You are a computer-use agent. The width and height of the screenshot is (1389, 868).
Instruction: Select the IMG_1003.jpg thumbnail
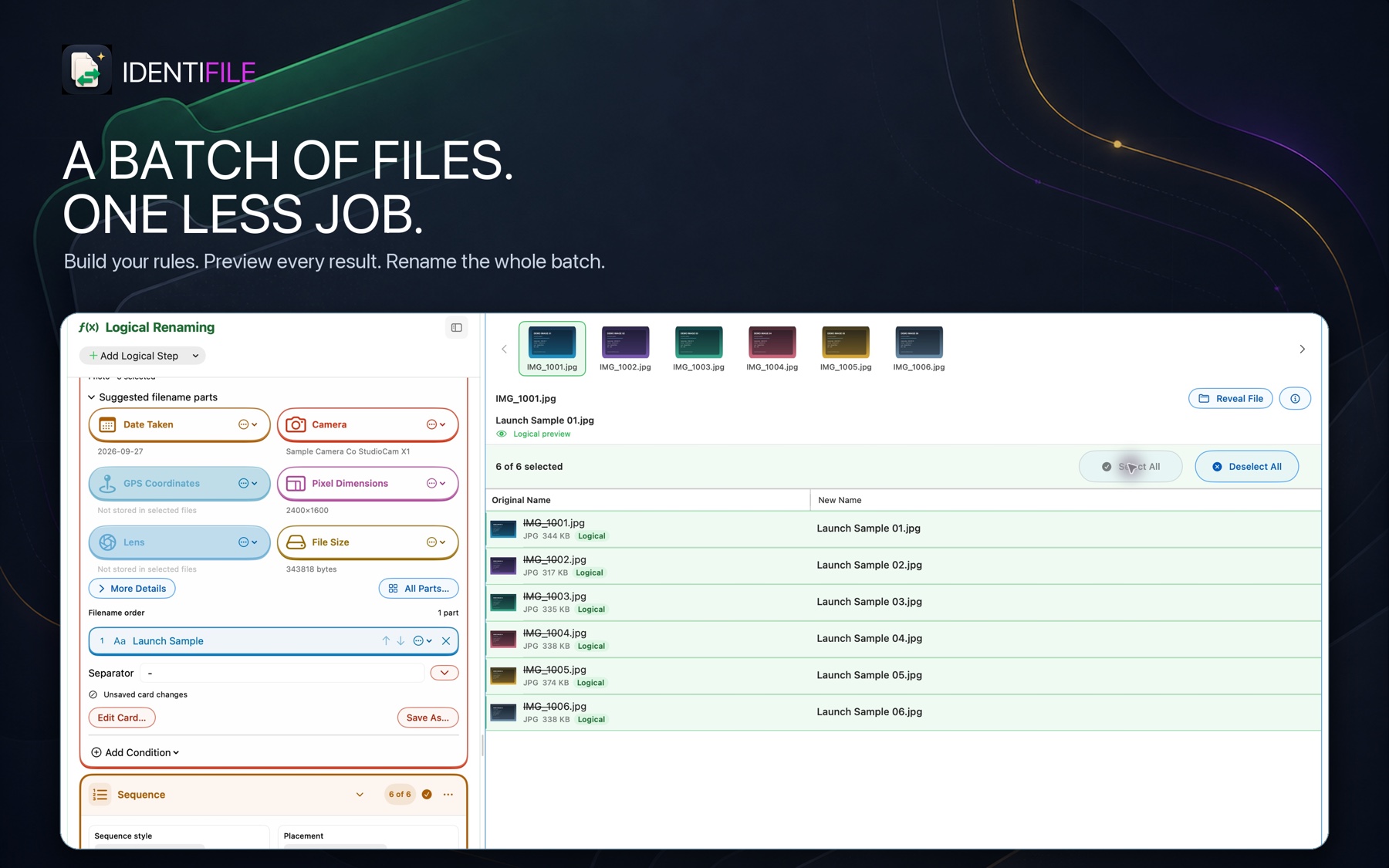698,349
